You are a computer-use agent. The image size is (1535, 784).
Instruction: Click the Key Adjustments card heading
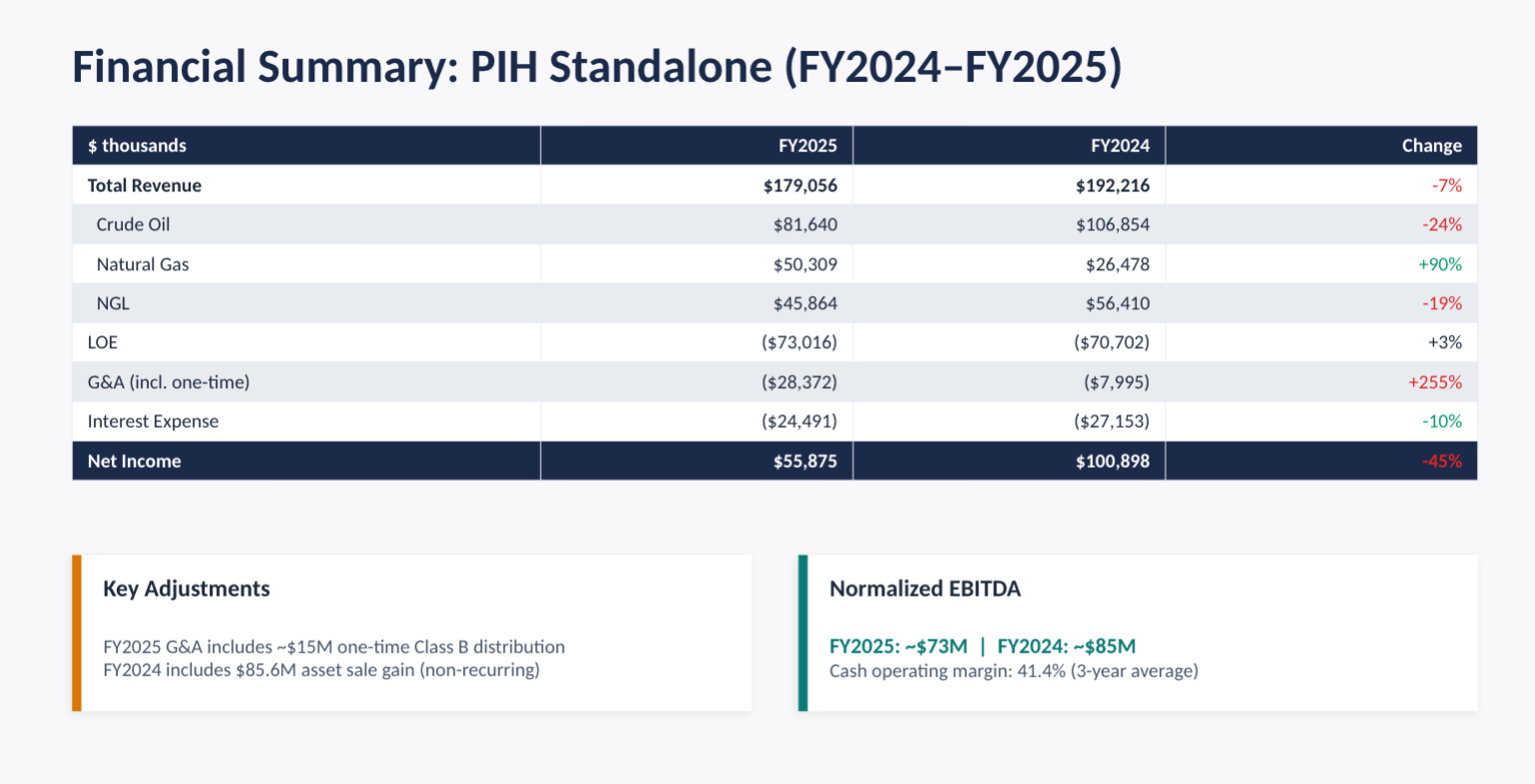[187, 588]
